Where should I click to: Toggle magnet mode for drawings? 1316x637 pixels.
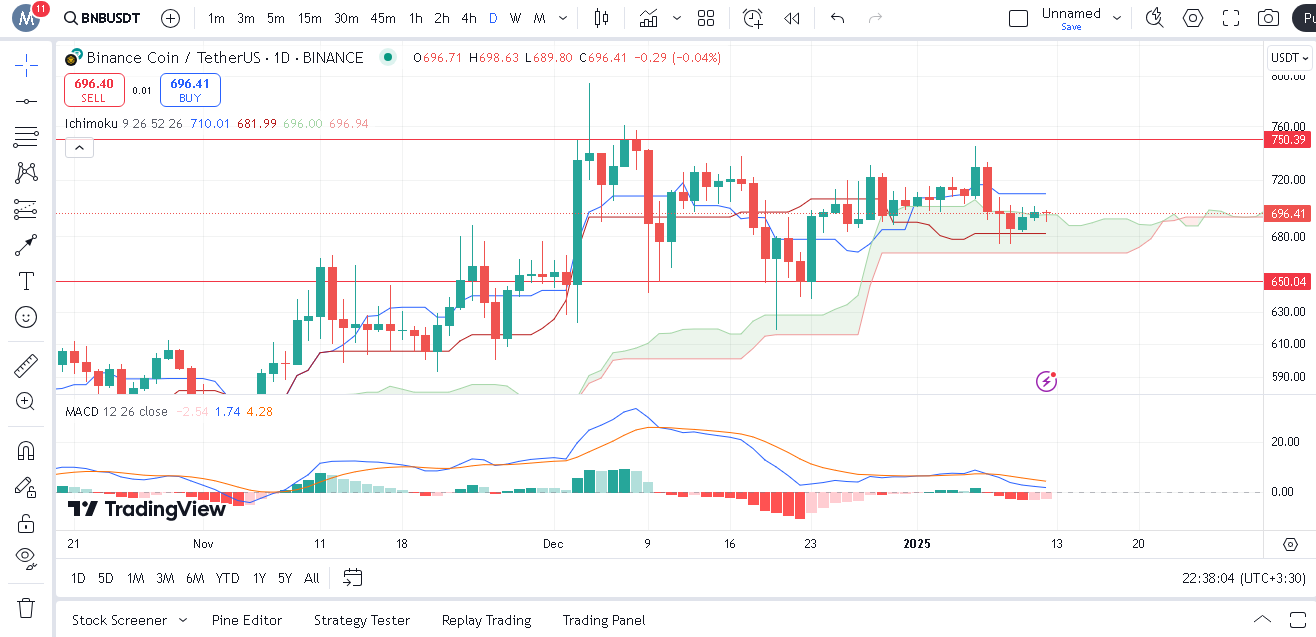point(26,451)
